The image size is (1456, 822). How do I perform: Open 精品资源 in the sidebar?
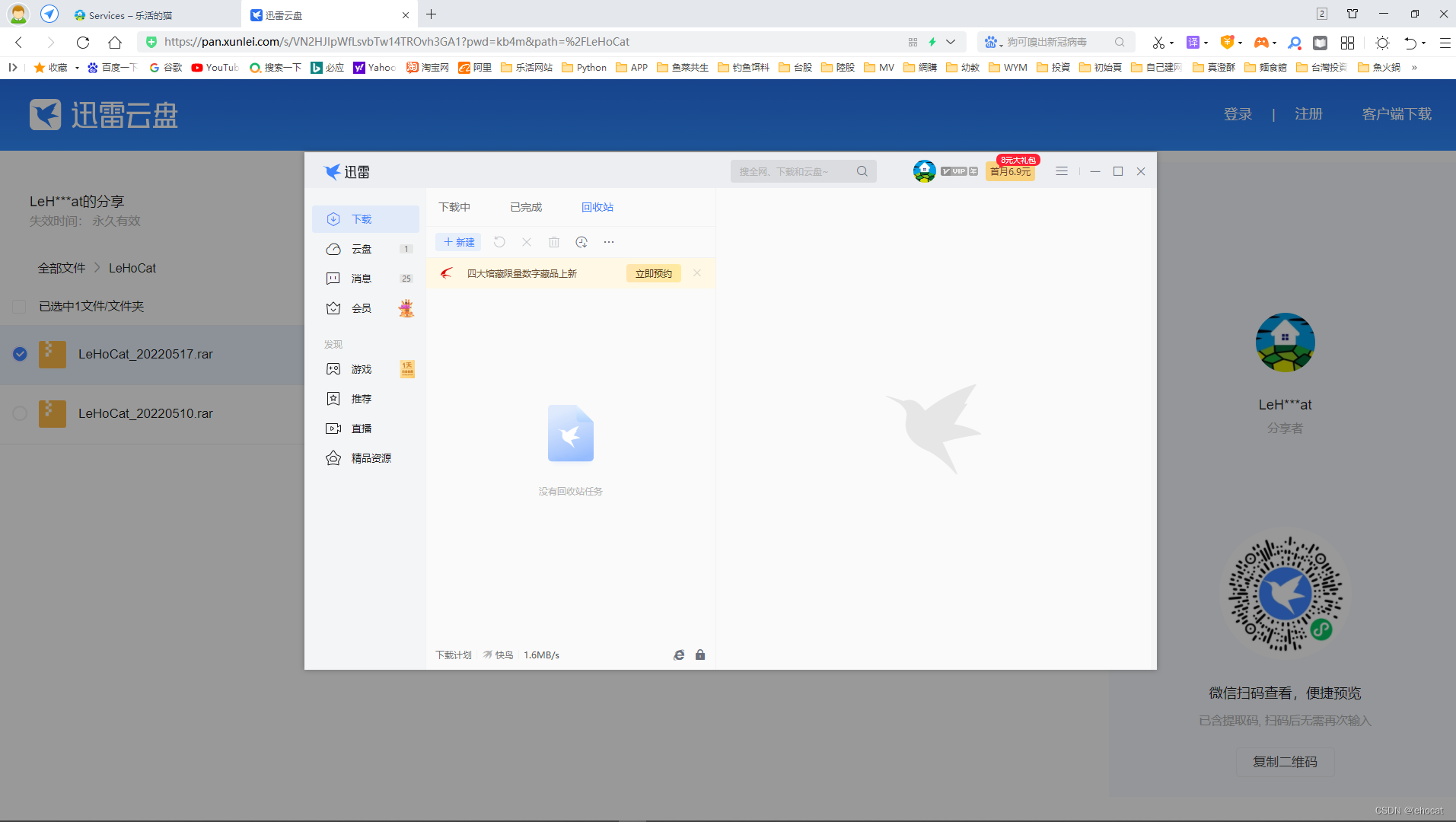tap(365, 458)
